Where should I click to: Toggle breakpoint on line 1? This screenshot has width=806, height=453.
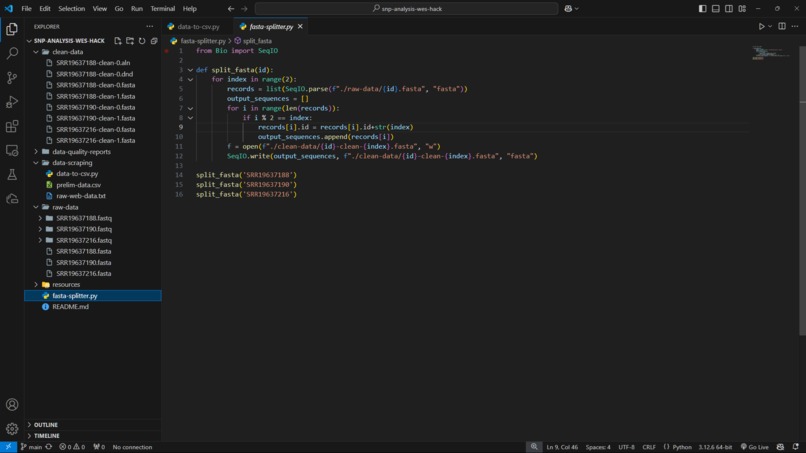click(x=167, y=51)
